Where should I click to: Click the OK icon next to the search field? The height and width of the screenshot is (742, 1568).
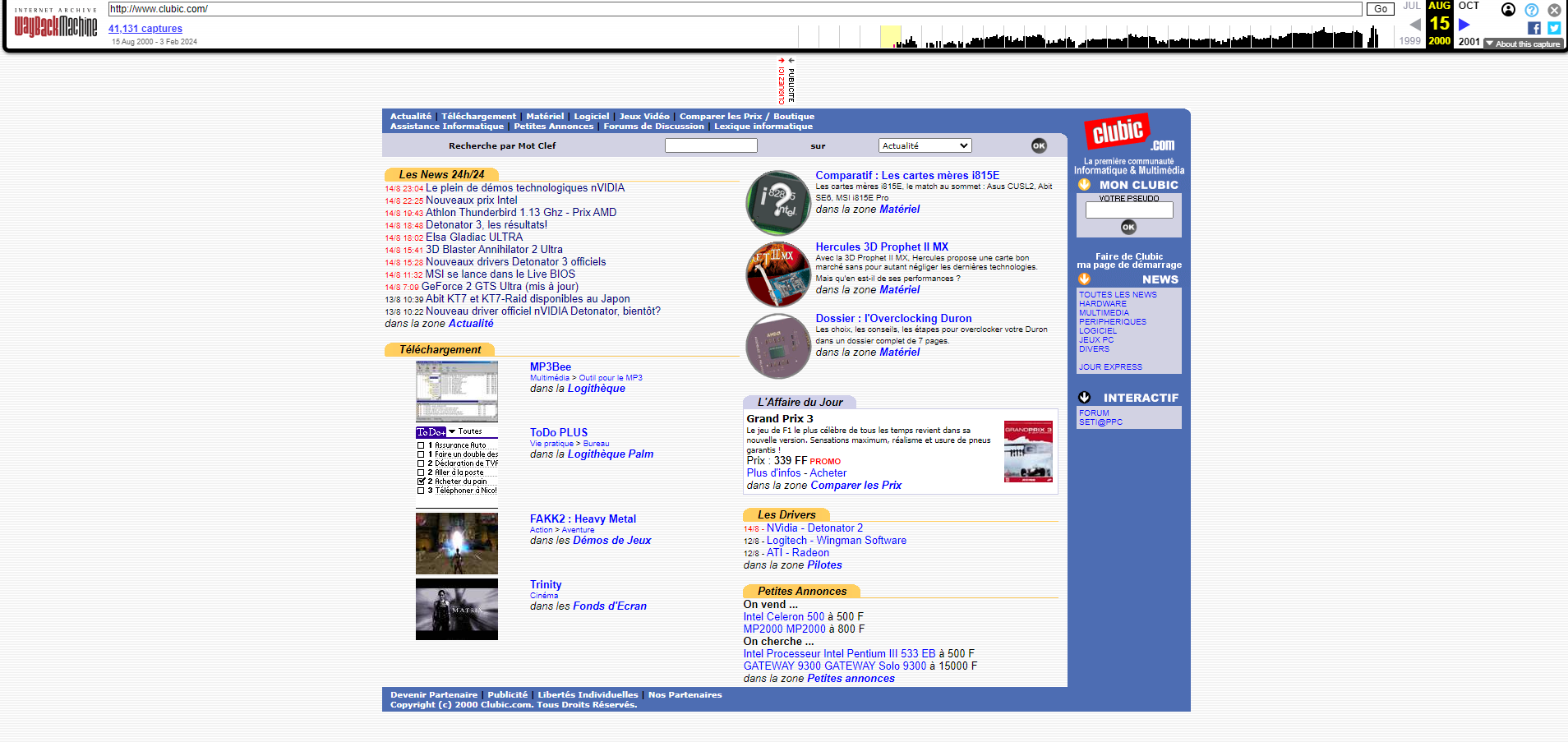[x=1038, y=145]
